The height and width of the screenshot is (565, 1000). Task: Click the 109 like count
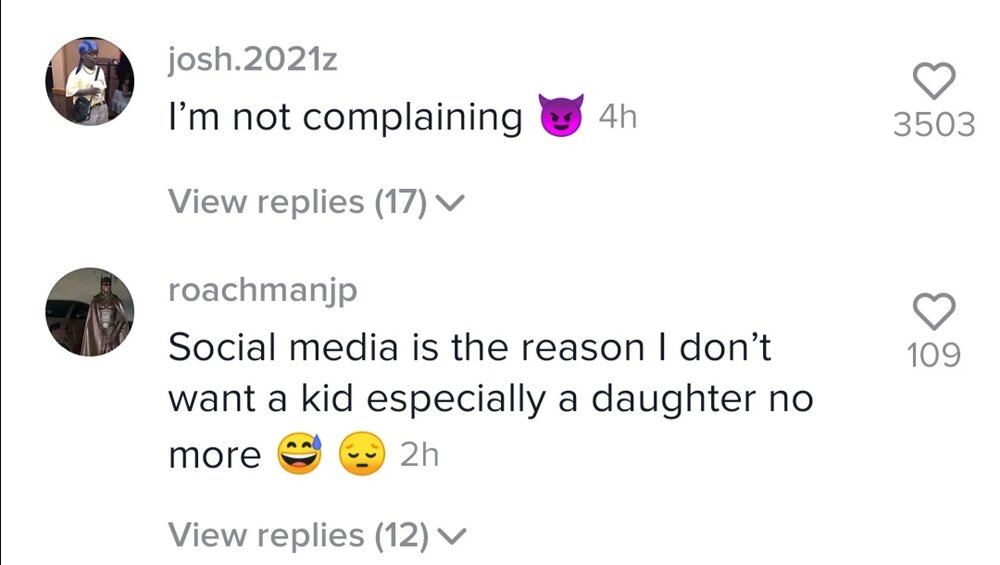tap(936, 354)
